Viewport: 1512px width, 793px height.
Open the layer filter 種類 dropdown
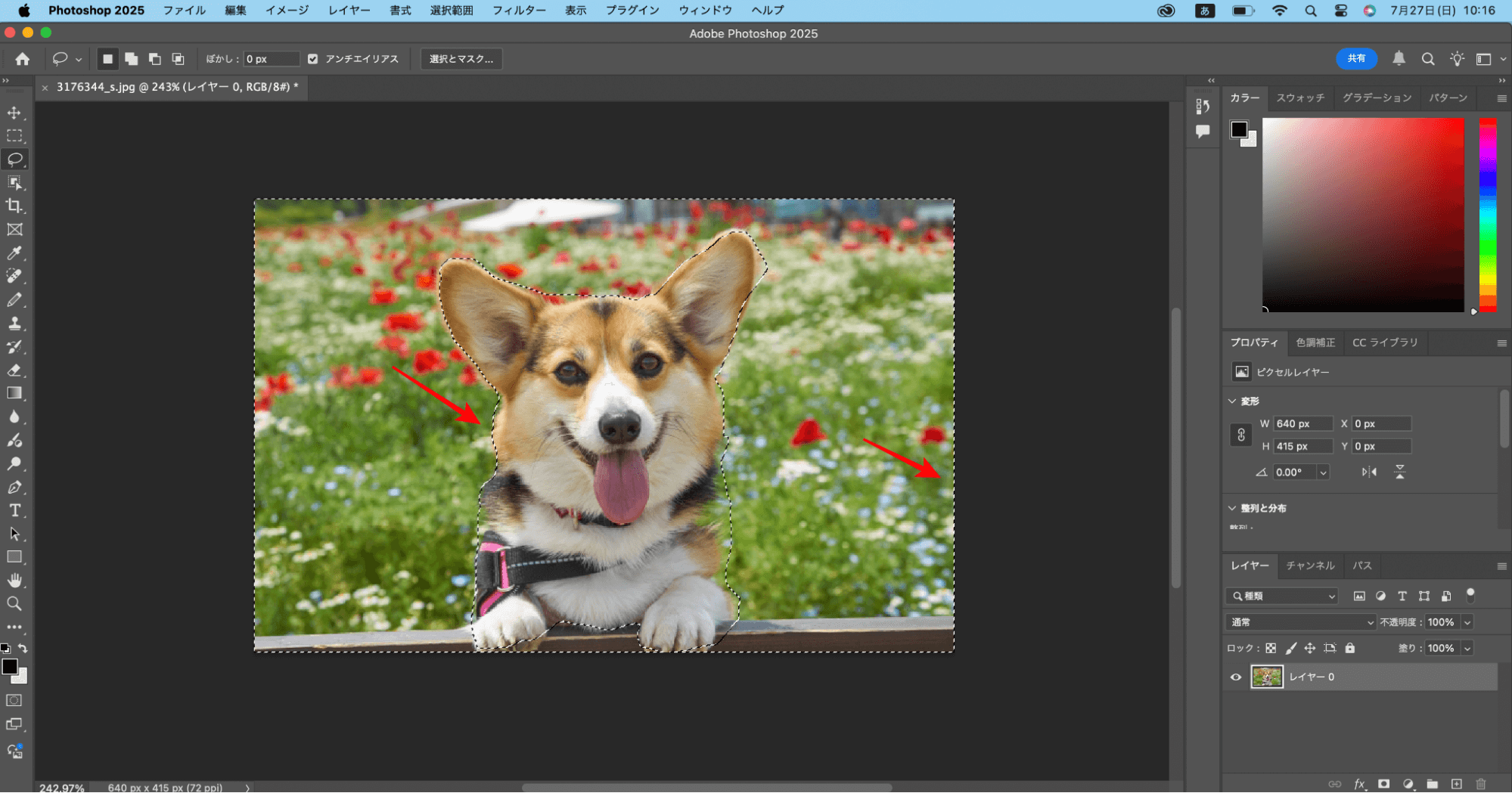pyautogui.click(x=1282, y=596)
